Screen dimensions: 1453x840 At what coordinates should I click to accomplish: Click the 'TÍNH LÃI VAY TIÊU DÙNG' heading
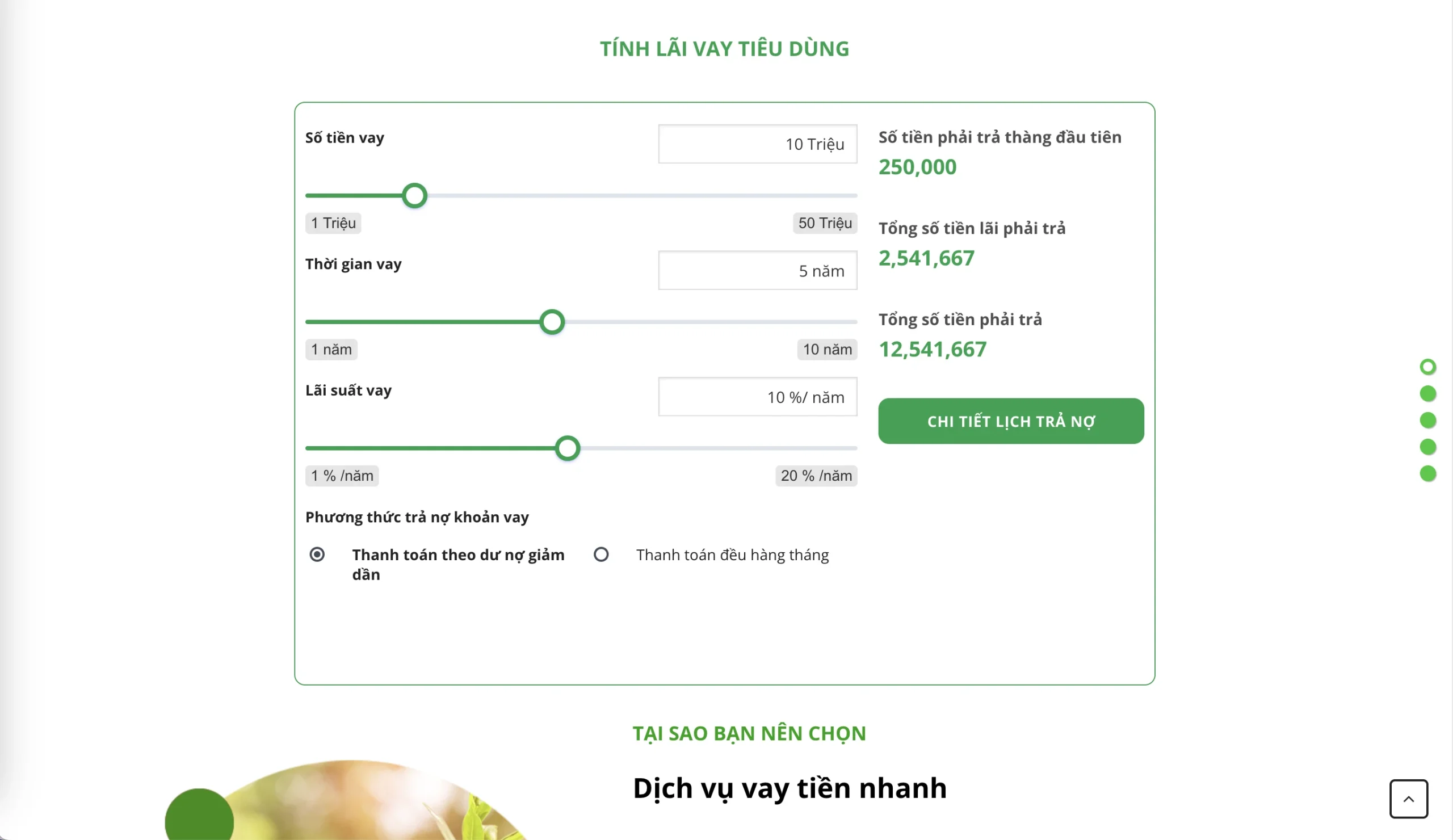[724, 48]
